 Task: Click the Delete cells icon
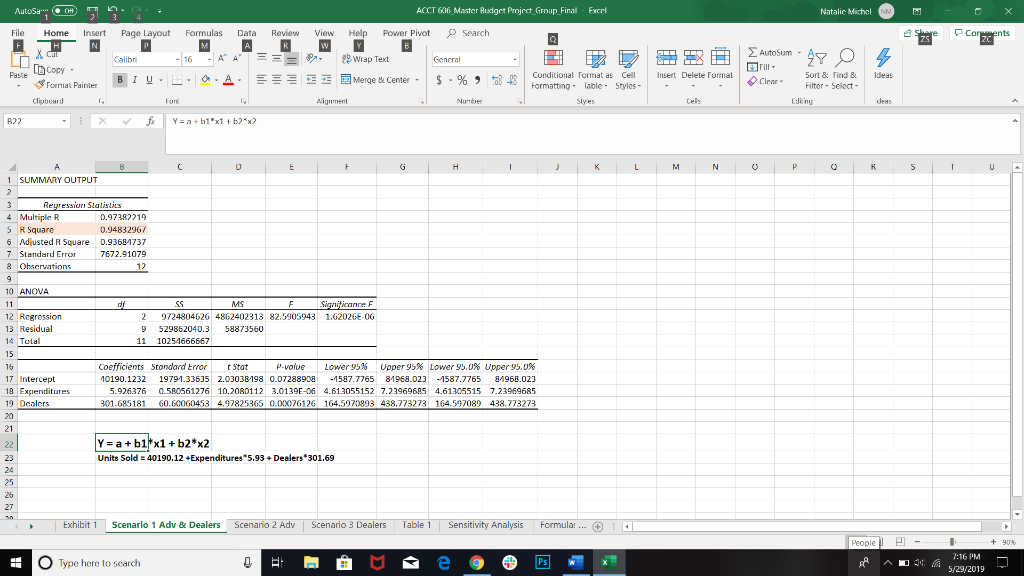point(693,57)
